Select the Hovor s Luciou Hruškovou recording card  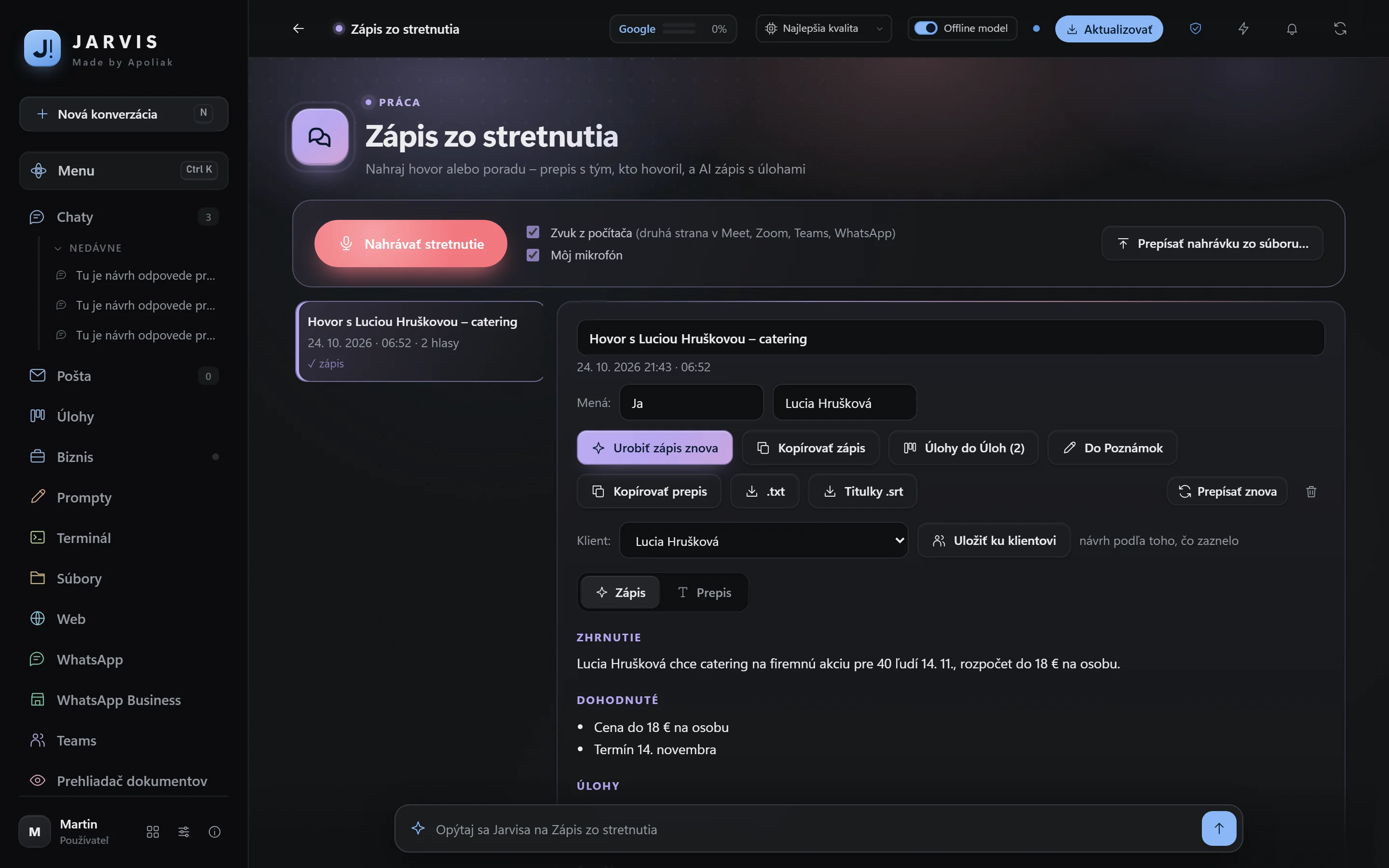click(x=420, y=341)
